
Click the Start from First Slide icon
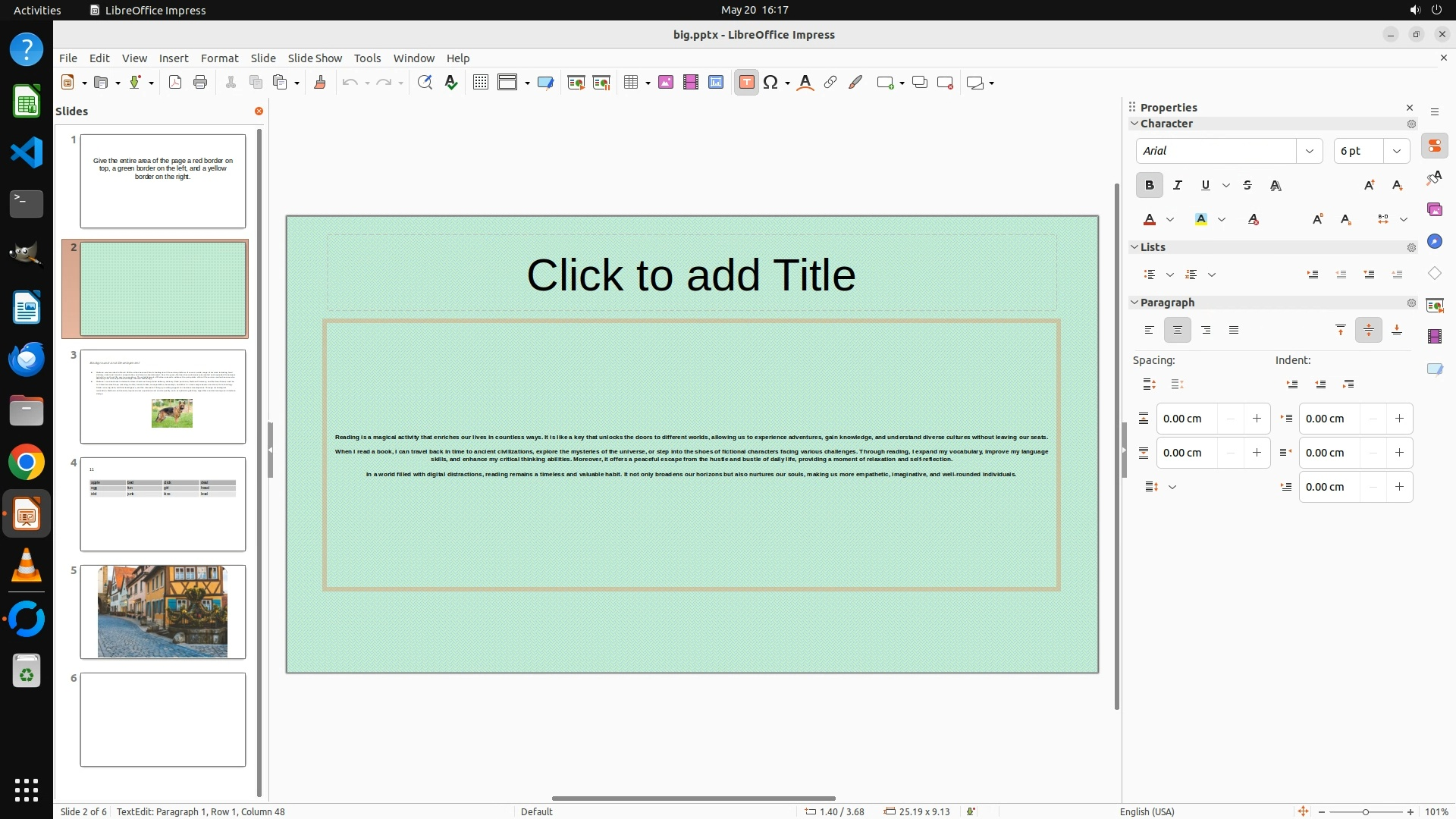(576, 83)
